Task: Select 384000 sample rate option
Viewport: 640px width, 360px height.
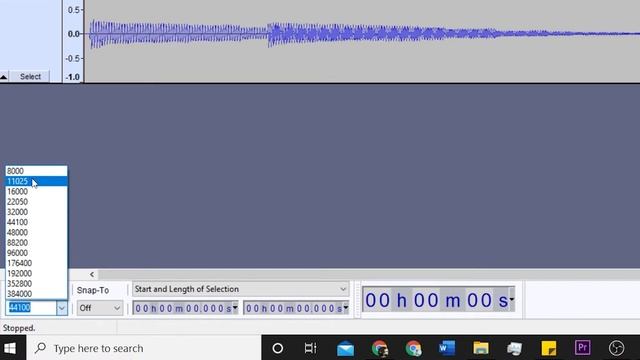Action: tap(36, 293)
